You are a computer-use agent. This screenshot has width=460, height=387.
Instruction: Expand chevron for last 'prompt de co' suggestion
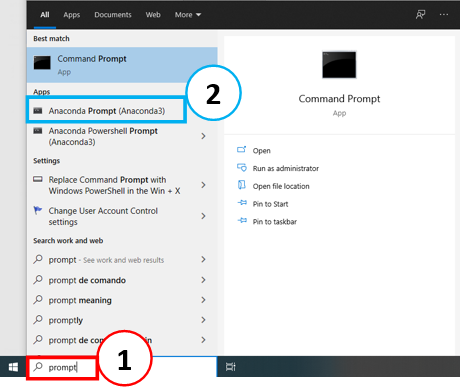203,340
